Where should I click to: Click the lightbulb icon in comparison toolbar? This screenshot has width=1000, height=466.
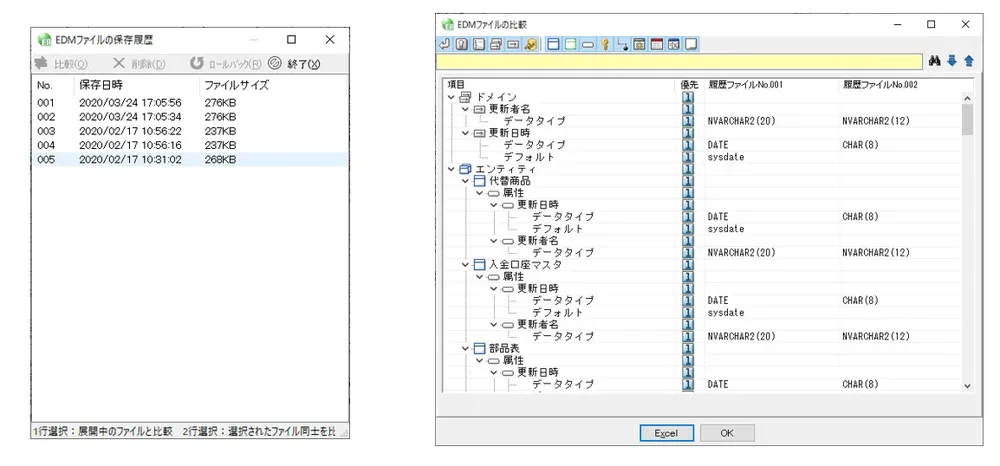coord(462,44)
